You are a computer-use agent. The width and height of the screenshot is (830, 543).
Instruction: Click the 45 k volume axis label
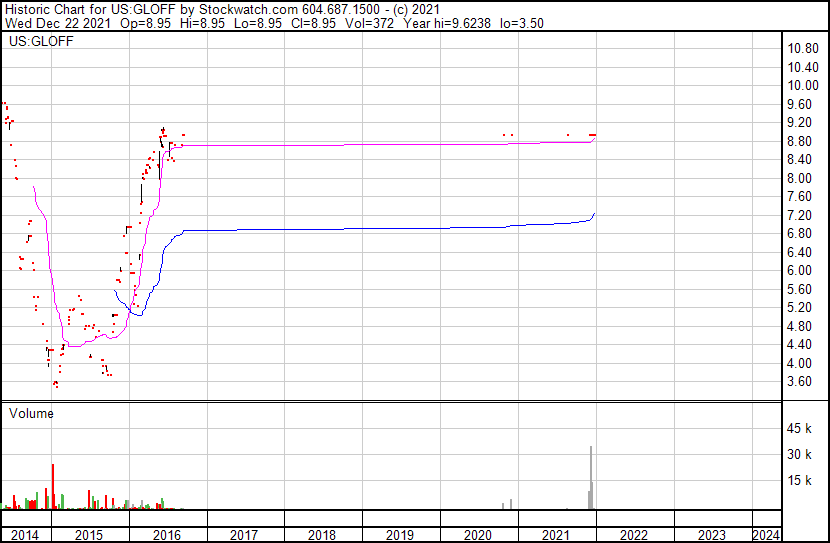click(x=799, y=428)
